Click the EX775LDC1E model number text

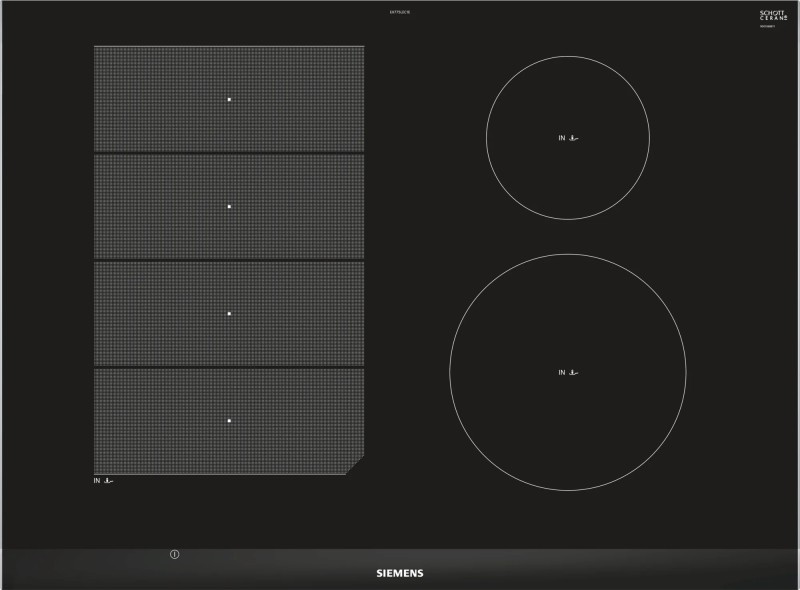click(398, 11)
